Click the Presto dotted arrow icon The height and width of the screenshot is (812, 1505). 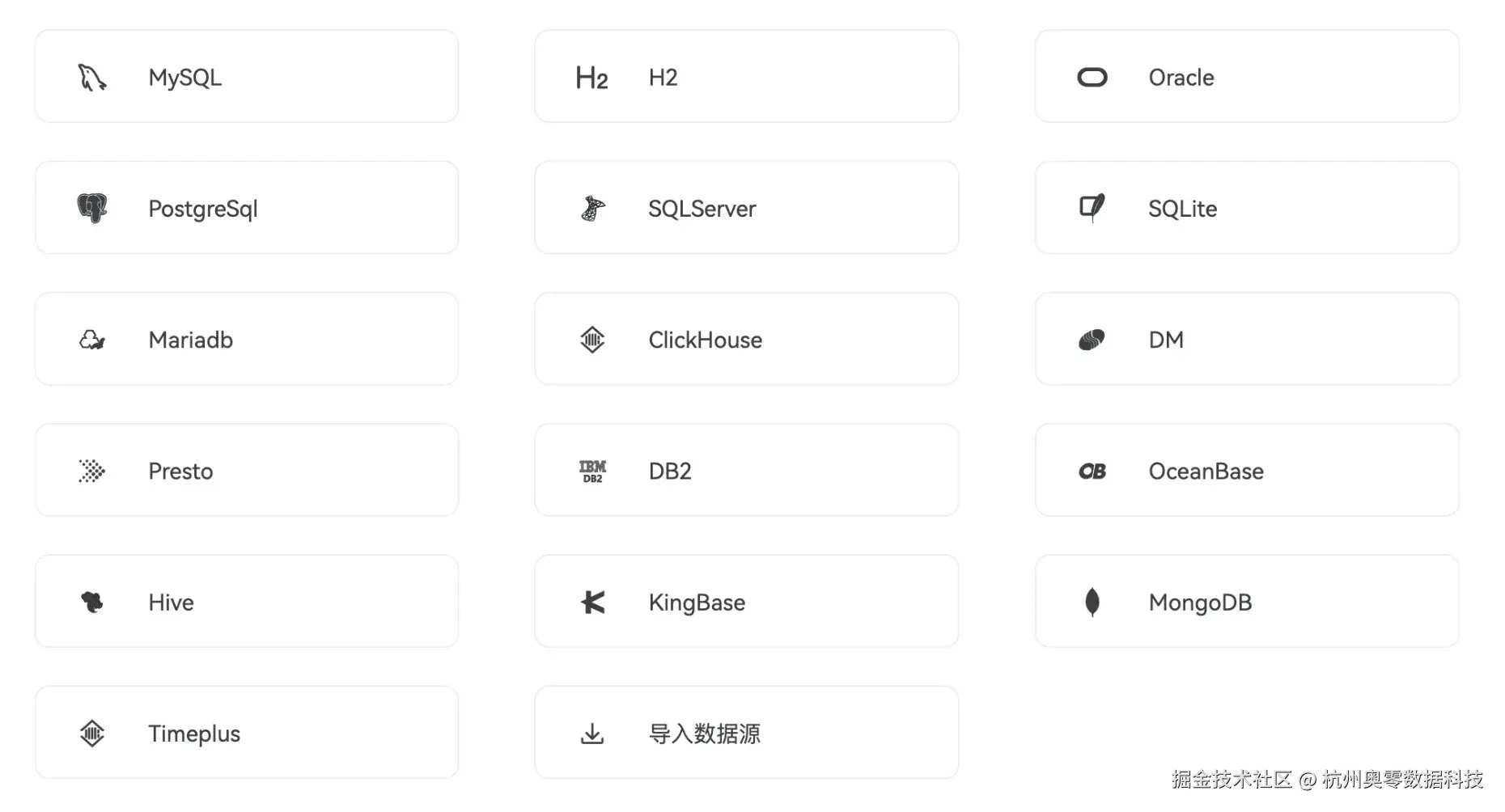(x=92, y=471)
